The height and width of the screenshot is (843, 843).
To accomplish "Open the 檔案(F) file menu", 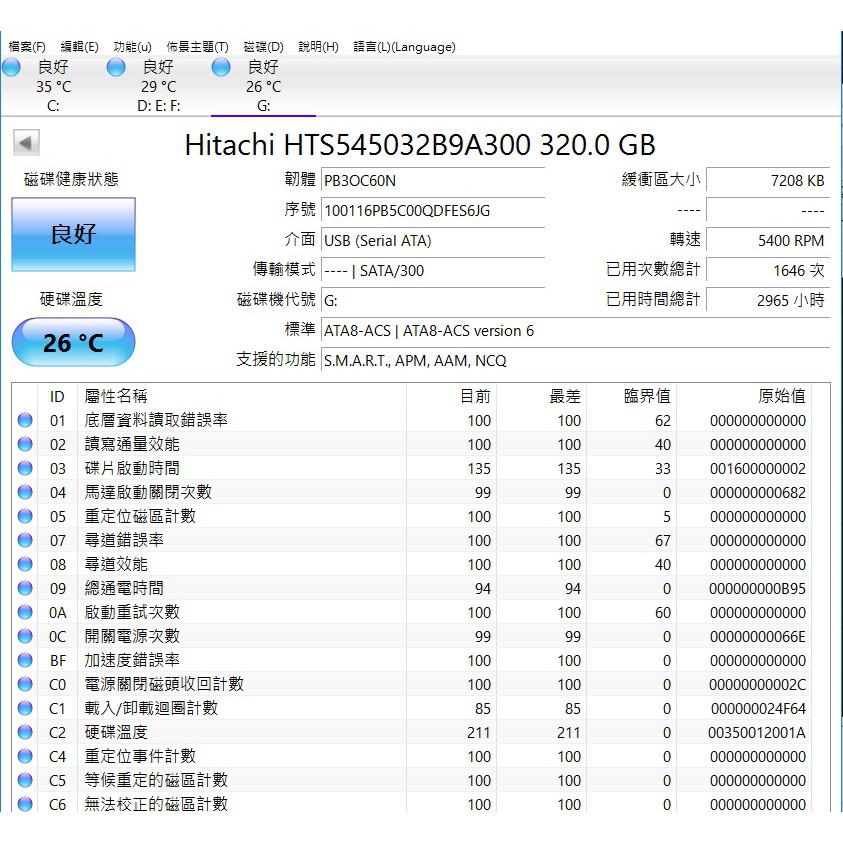I will [27, 47].
